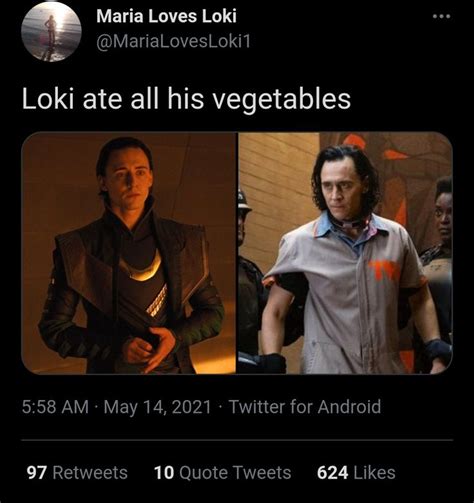This screenshot has width=474, height=503.
Task: Open the @MariaLovesLoki1 handle link
Action: coord(173,42)
